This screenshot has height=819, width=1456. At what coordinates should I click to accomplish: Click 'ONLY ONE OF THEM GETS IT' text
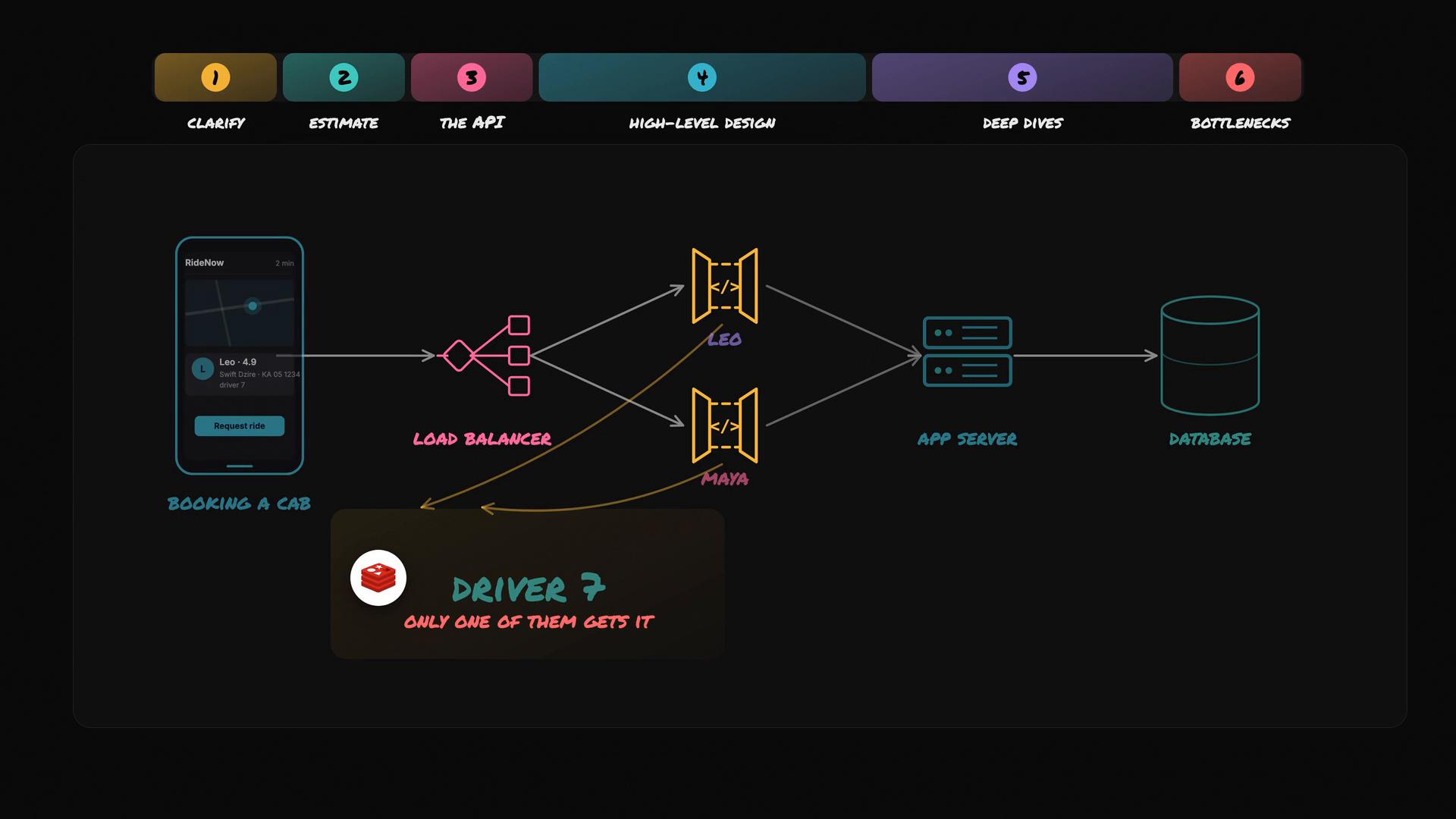(529, 622)
